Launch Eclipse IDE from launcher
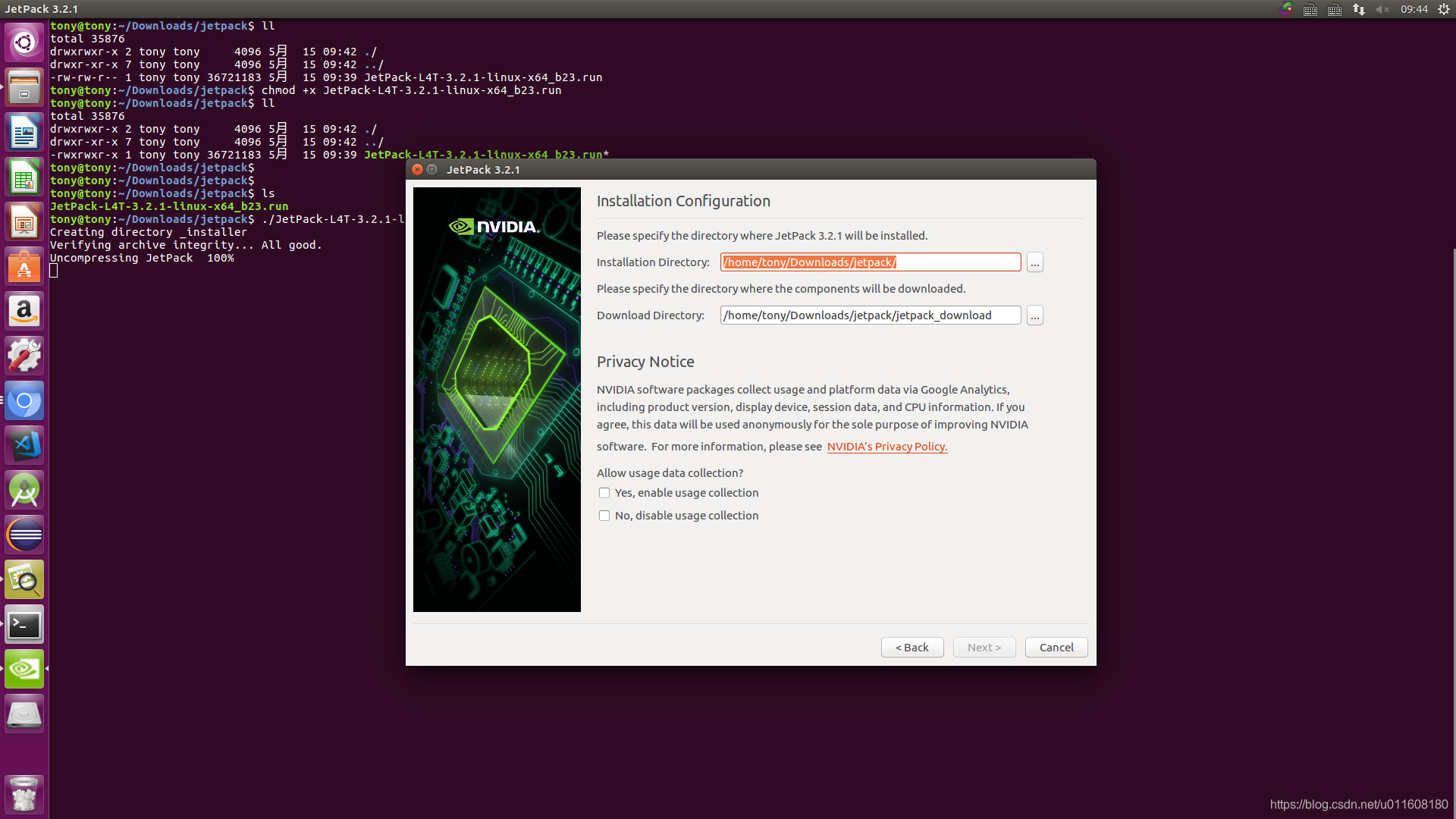Screen dimensions: 1456x819 point(24,535)
